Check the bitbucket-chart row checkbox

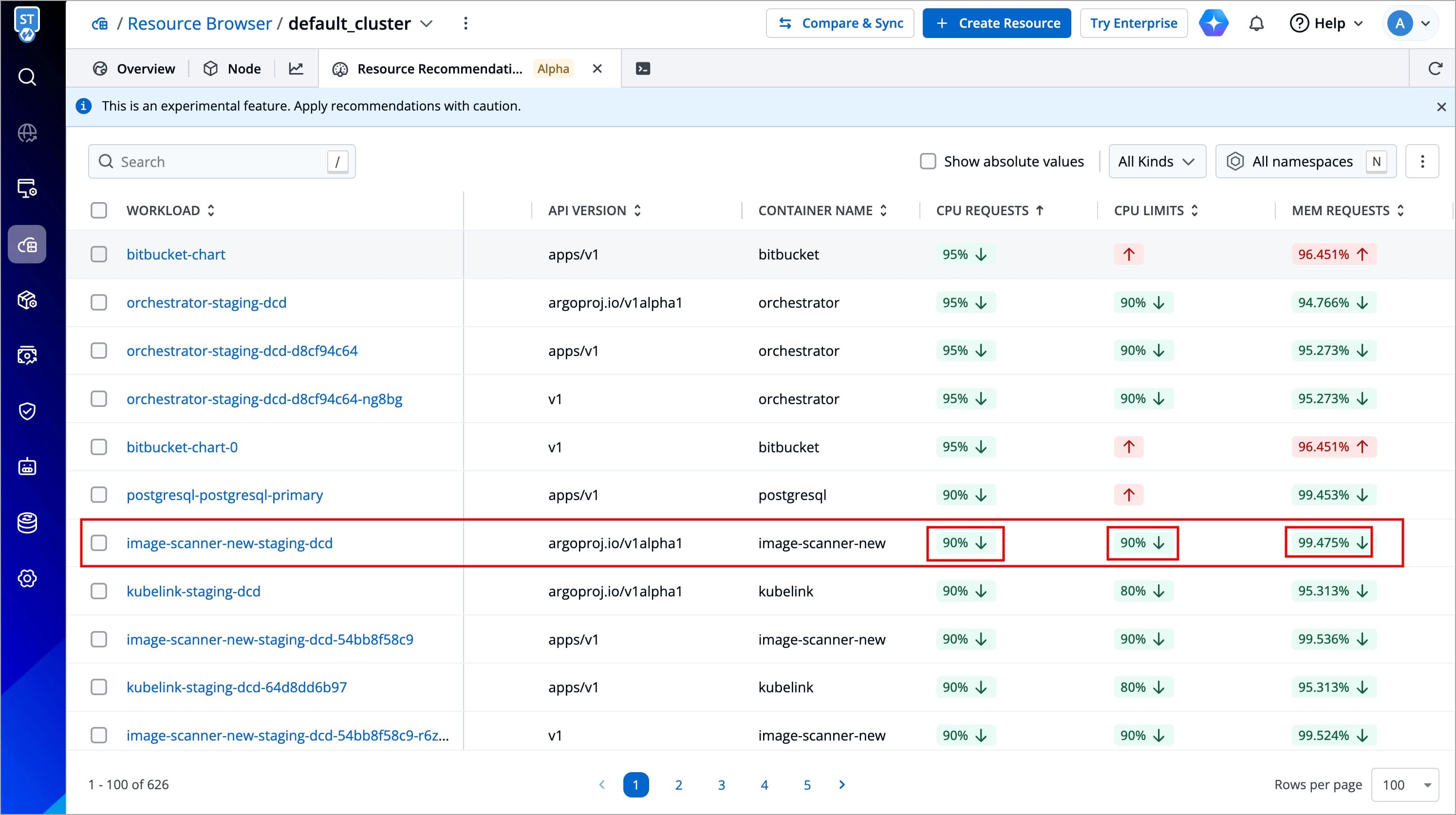click(x=99, y=254)
